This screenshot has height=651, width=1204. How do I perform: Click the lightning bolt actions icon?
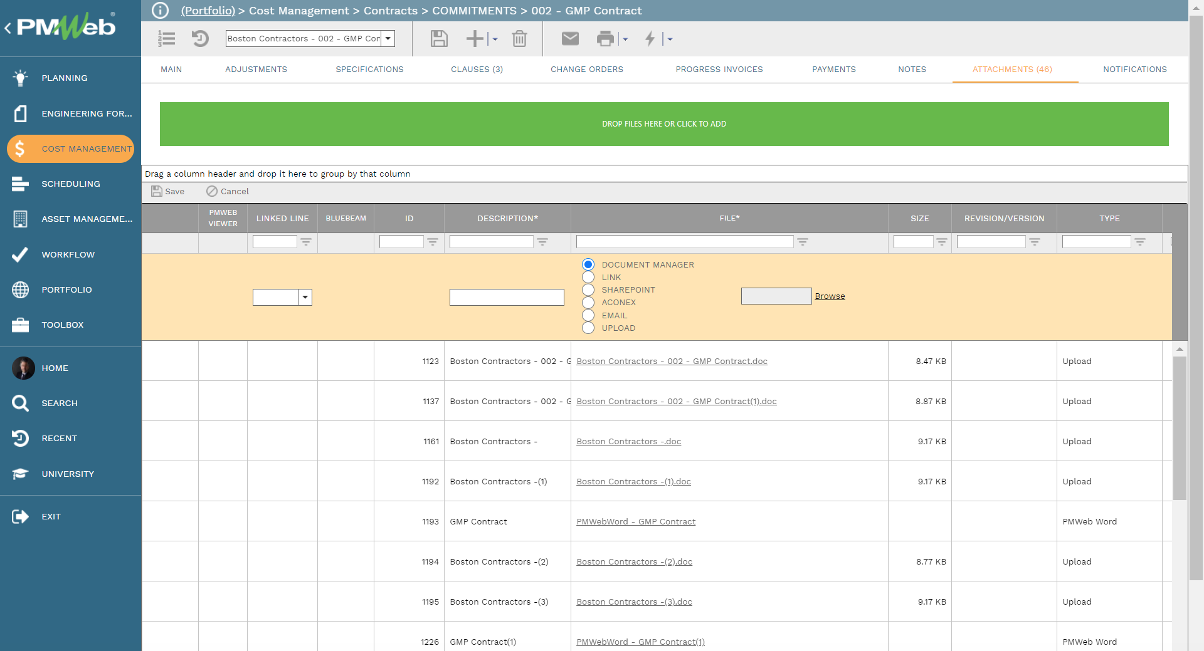click(650, 39)
